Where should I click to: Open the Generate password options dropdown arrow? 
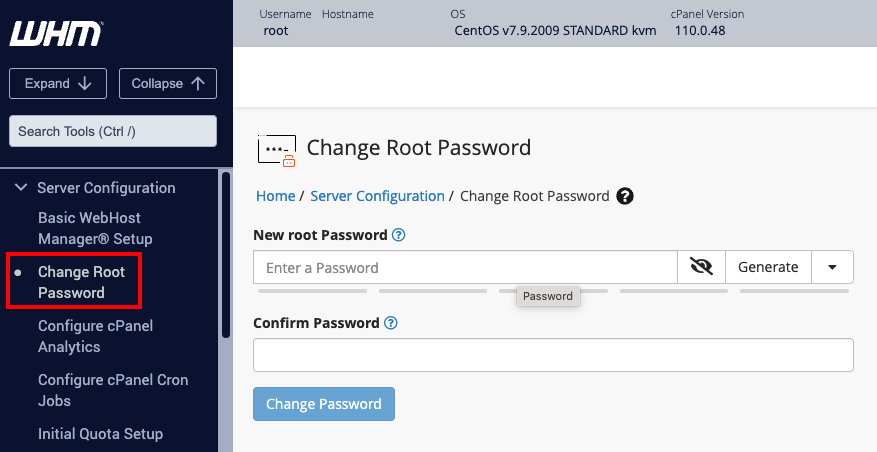(832, 267)
